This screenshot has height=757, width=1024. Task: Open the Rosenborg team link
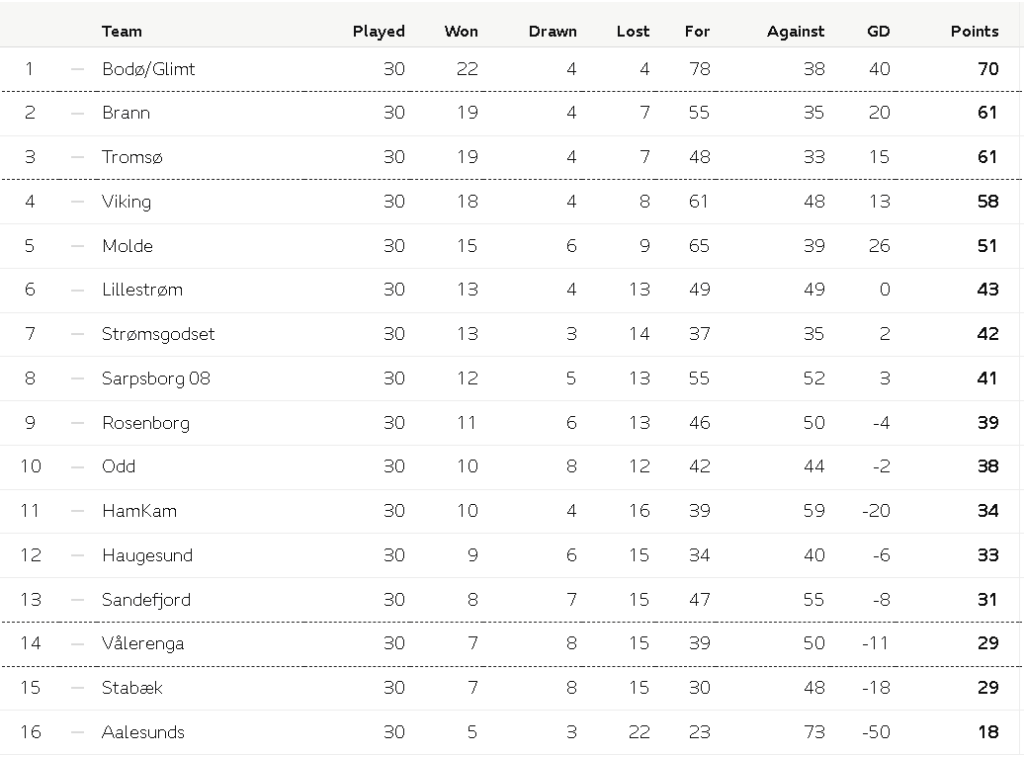point(146,422)
